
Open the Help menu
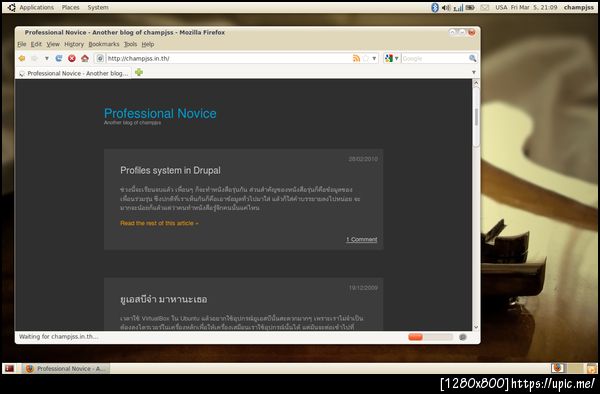[148, 44]
